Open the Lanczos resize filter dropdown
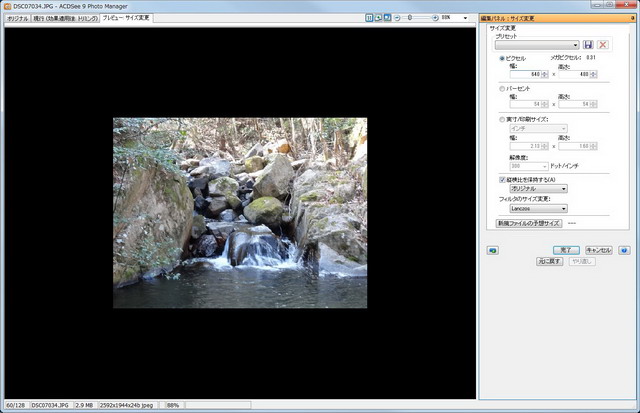Image resolution: width=640 pixels, height=413 pixels. click(x=538, y=209)
